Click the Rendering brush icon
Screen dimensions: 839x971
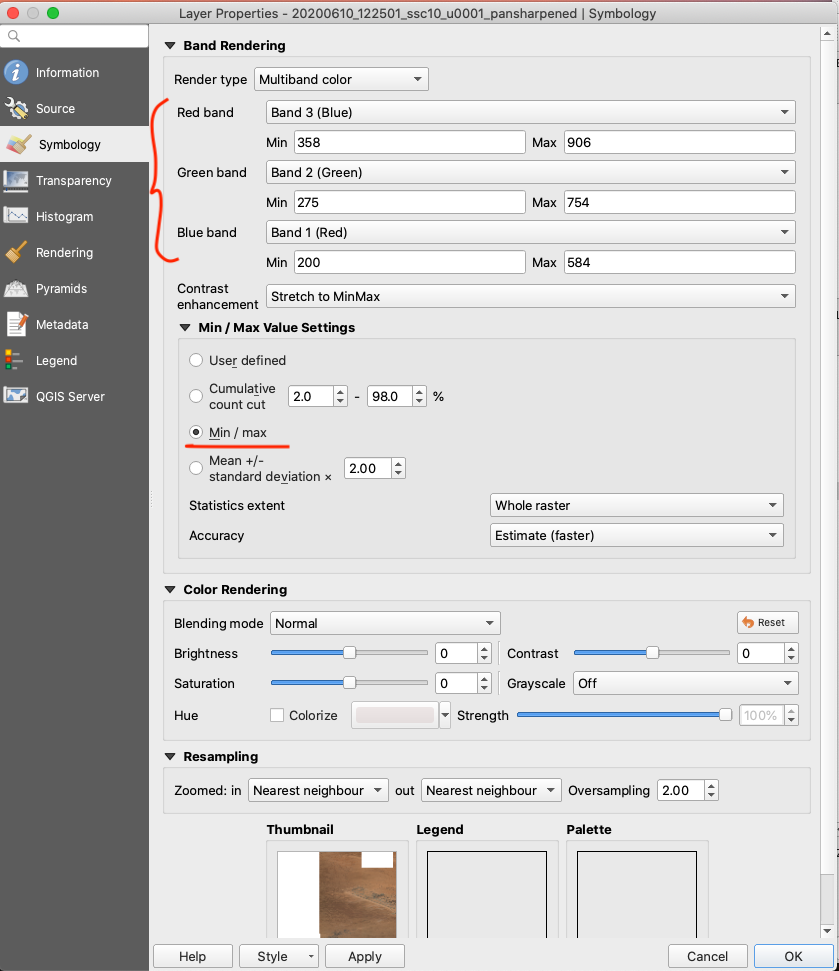click(16, 252)
